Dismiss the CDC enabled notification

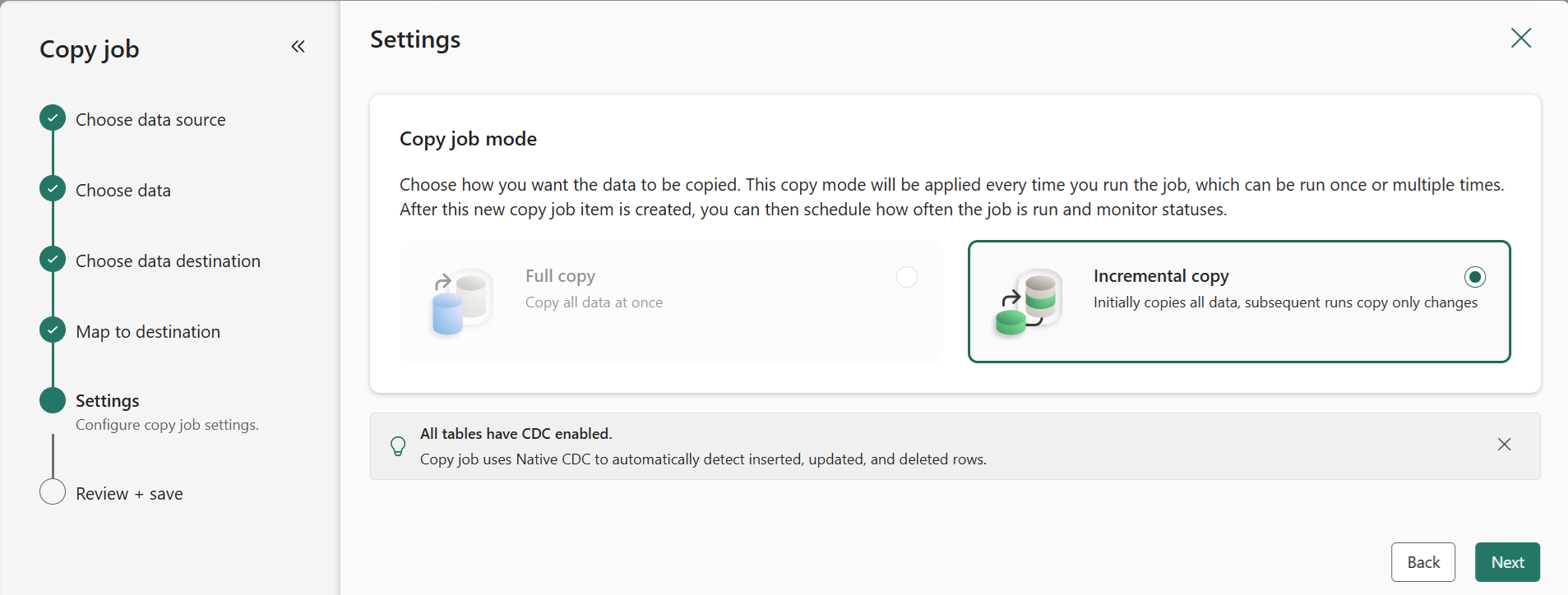[1504, 445]
